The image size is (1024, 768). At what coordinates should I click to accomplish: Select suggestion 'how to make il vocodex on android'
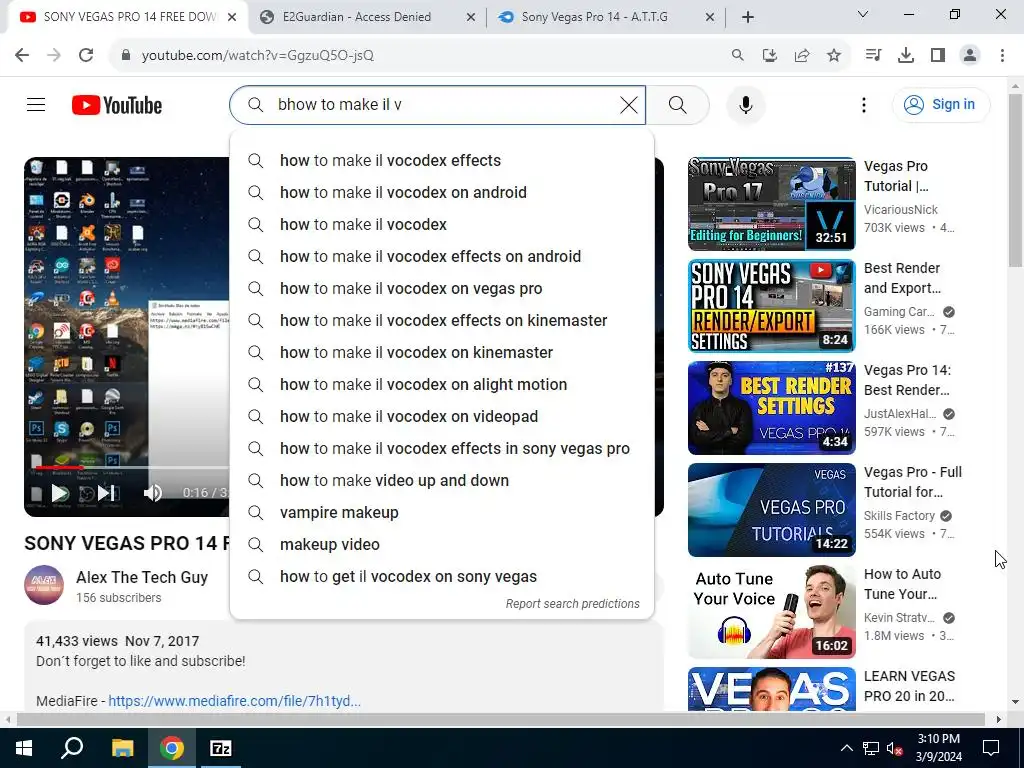click(441, 193)
